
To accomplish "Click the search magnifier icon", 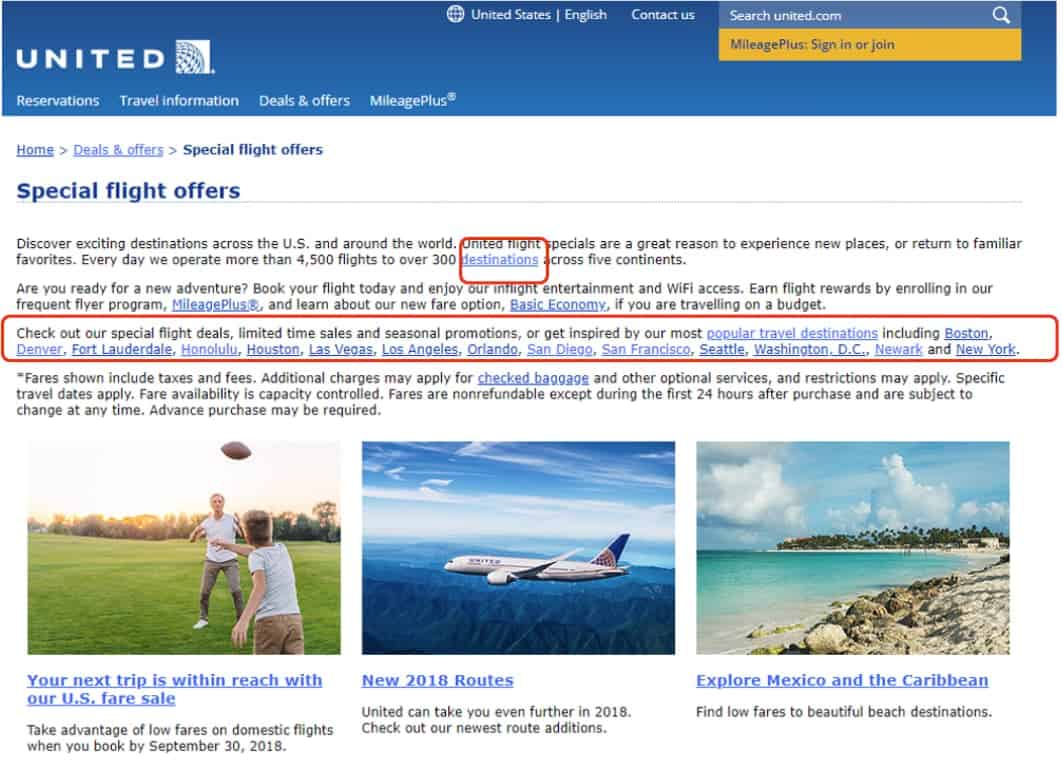I will [x=1001, y=15].
